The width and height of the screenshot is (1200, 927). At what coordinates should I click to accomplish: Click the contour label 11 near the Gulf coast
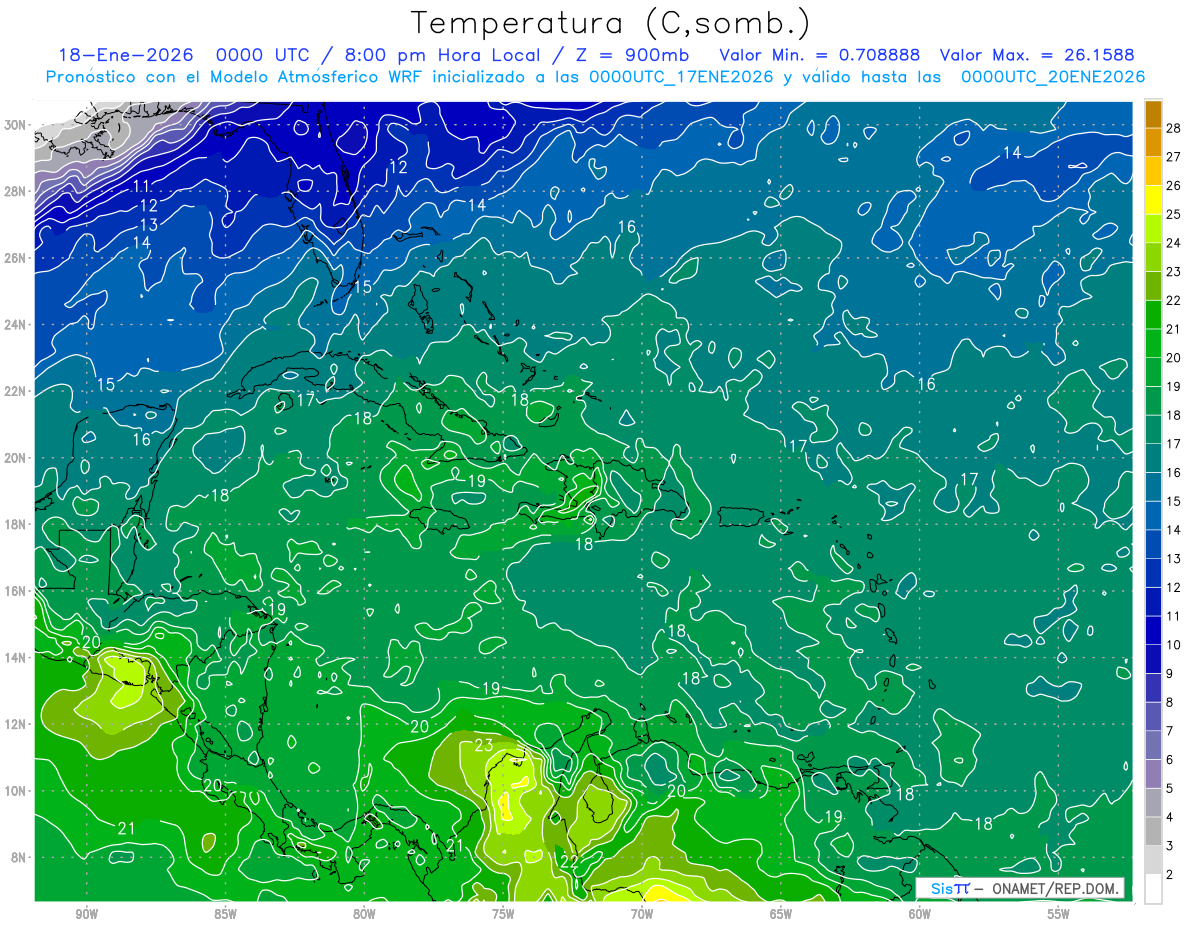pos(142,186)
